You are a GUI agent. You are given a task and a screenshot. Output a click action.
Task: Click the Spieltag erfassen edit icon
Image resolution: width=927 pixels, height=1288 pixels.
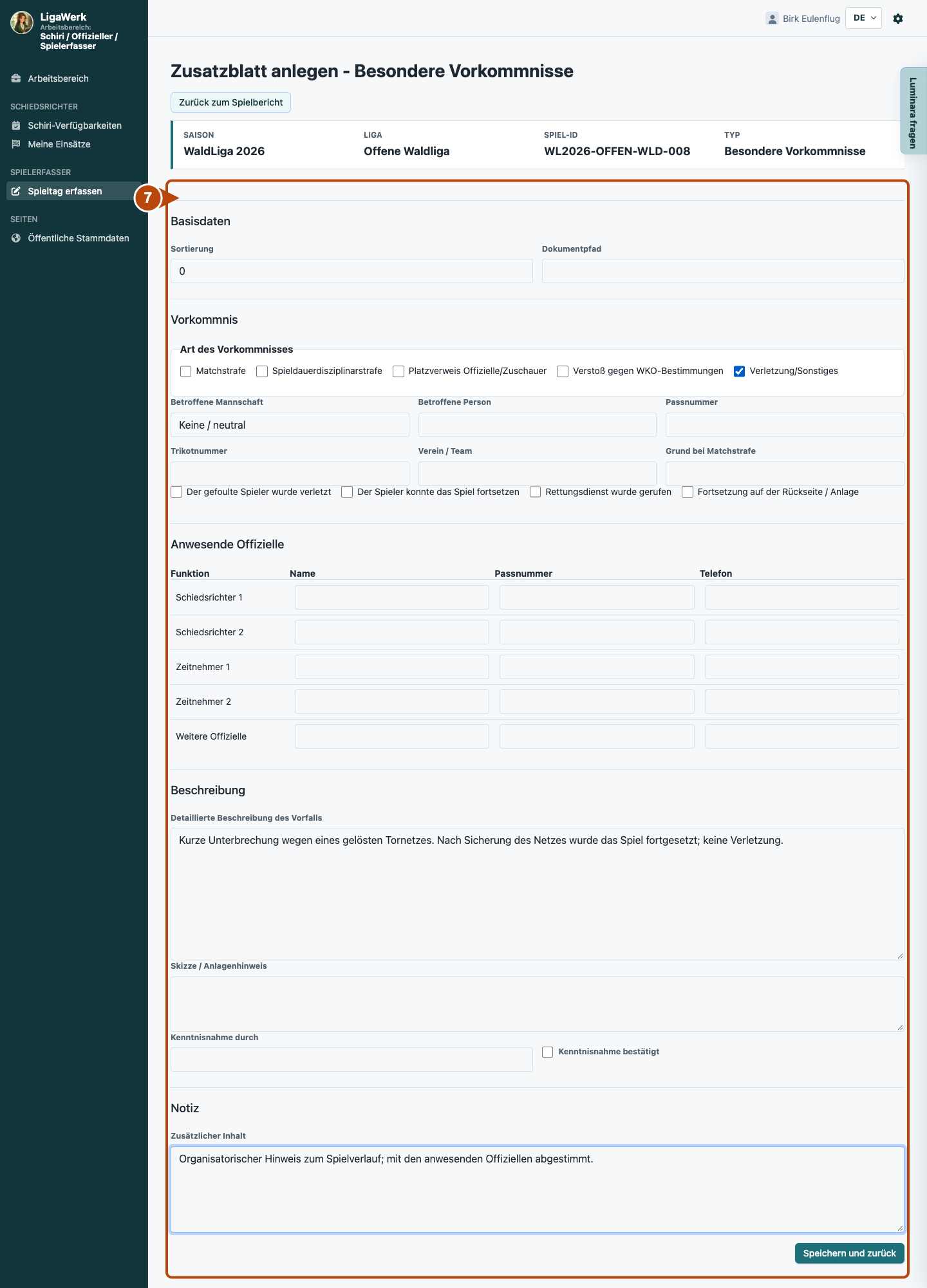16,191
